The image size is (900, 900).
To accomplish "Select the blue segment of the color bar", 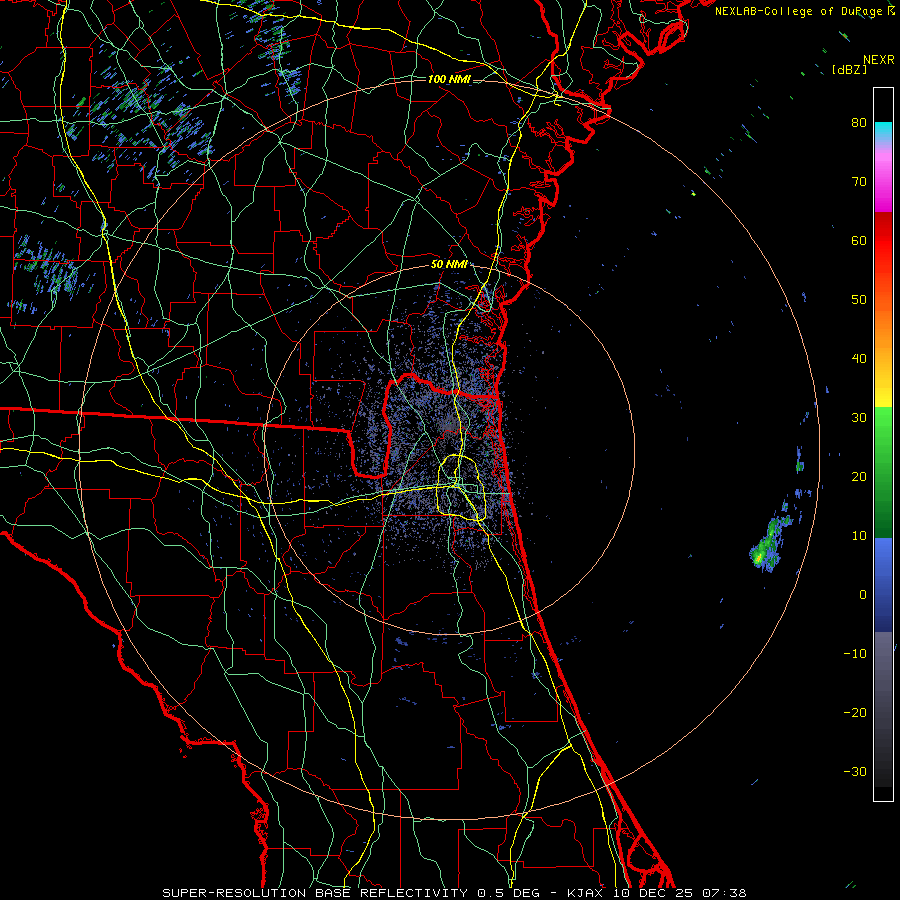I will (x=883, y=584).
